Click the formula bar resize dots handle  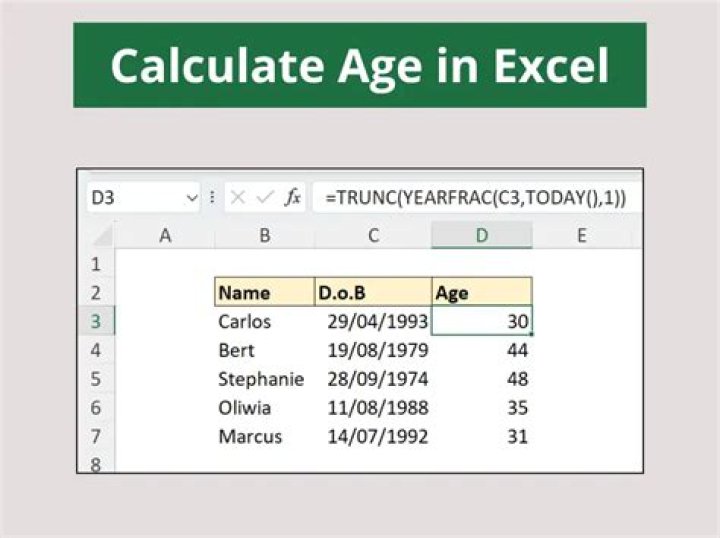[x=212, y=197]
